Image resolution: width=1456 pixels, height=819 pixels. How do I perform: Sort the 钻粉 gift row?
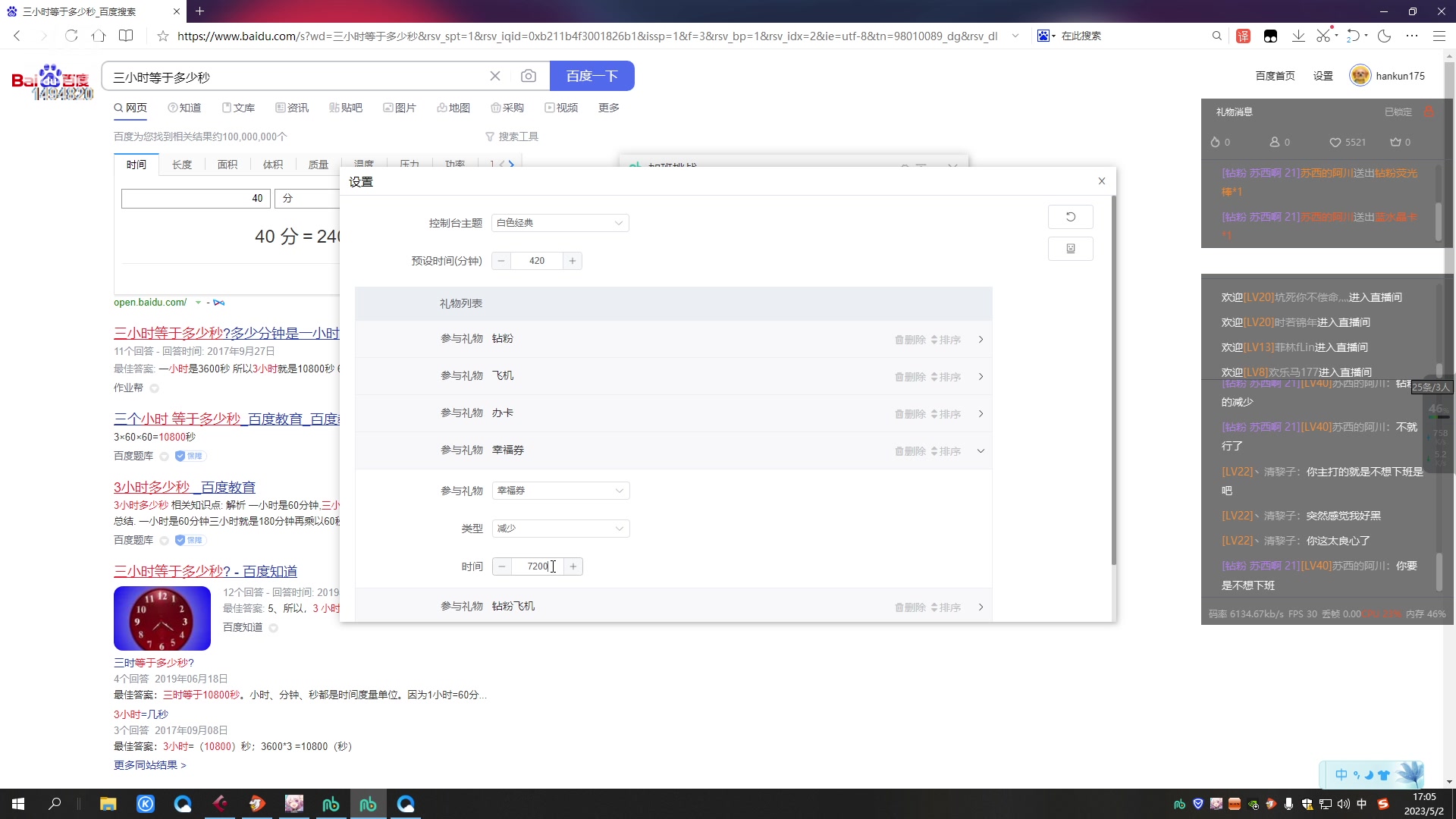point(946,340)
